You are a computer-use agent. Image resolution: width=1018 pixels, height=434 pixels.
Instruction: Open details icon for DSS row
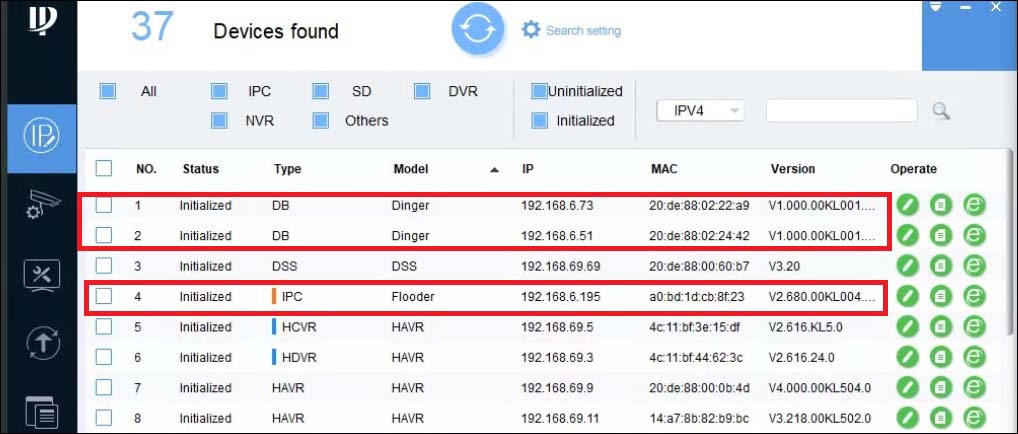pos(941,266)
